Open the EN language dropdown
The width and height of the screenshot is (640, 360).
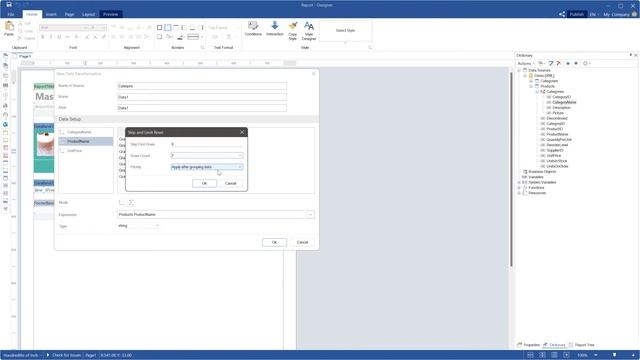click(x=594, y=14)
